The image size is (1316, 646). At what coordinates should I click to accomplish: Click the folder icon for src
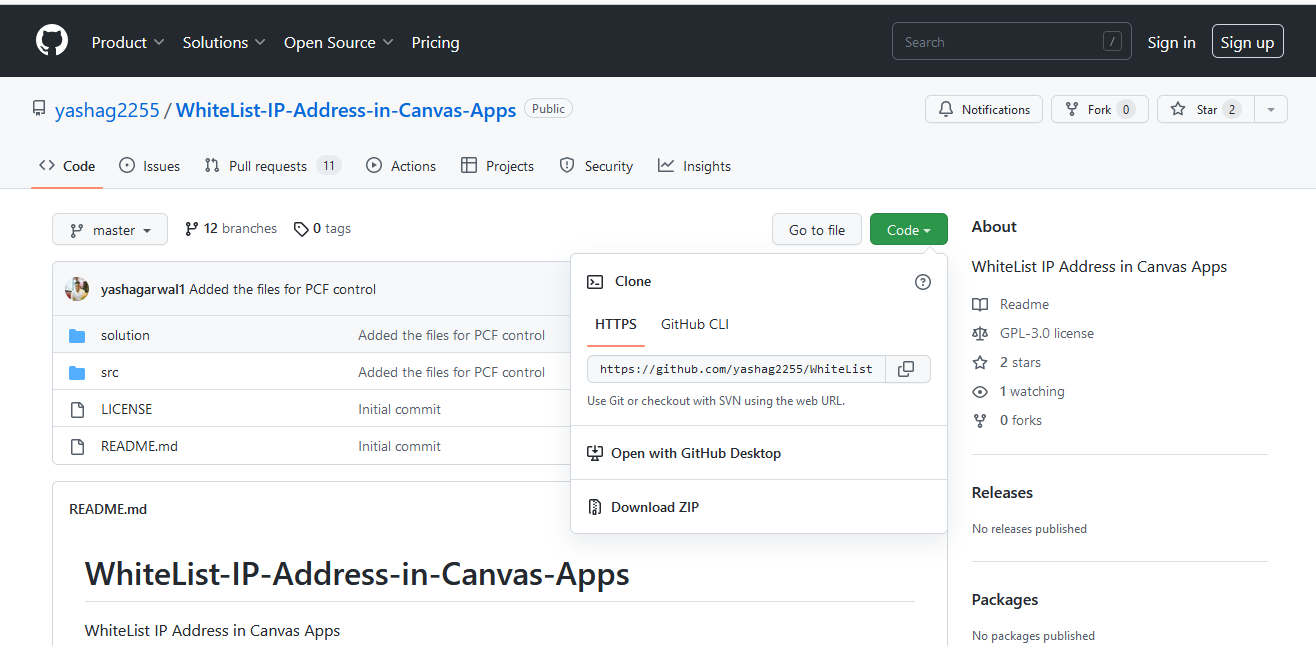click(77, 372)
